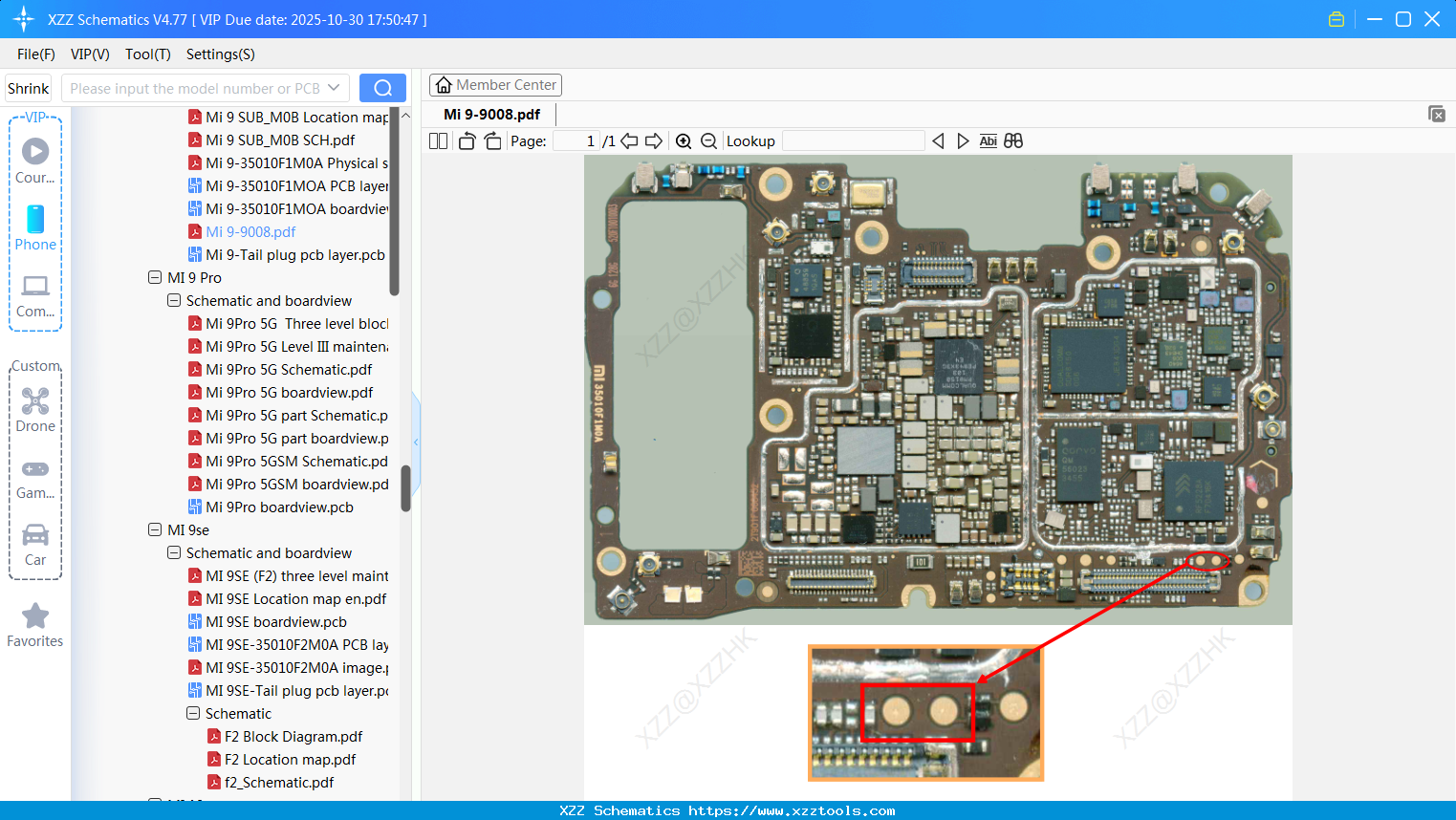Open the Computer category in the sidebar
The width and height of the screenshot is (1456, 820).
[x=35, y=295]
